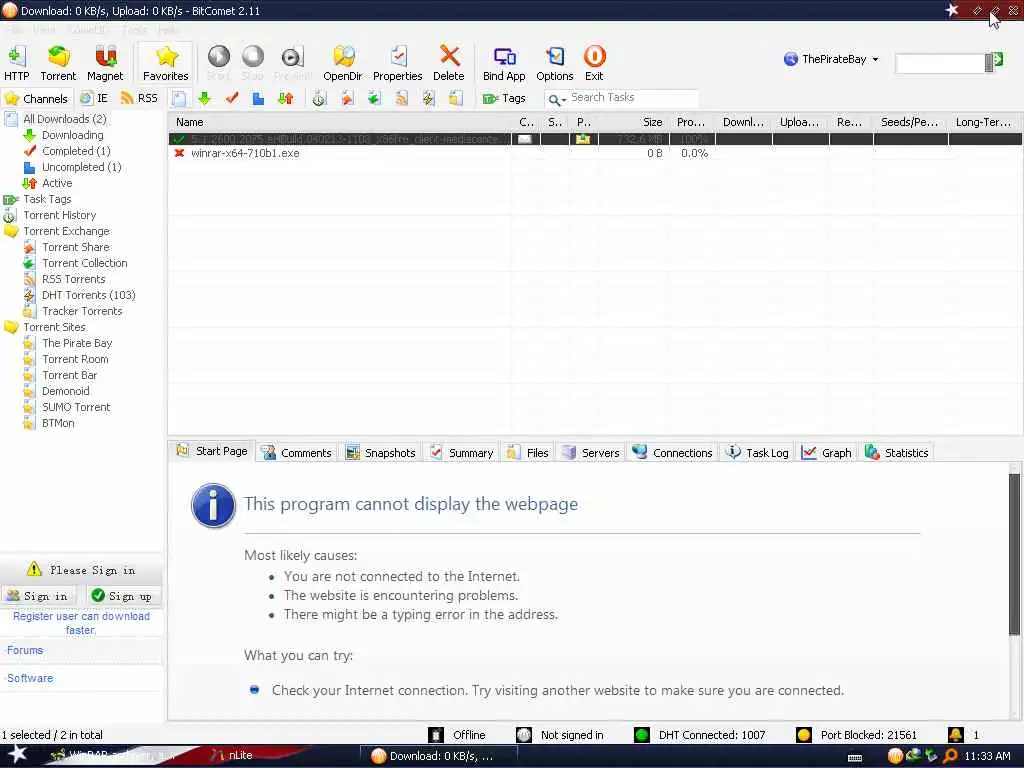1024x768 pixels.
Task: Click the Bind App icon
Action: 504,63
